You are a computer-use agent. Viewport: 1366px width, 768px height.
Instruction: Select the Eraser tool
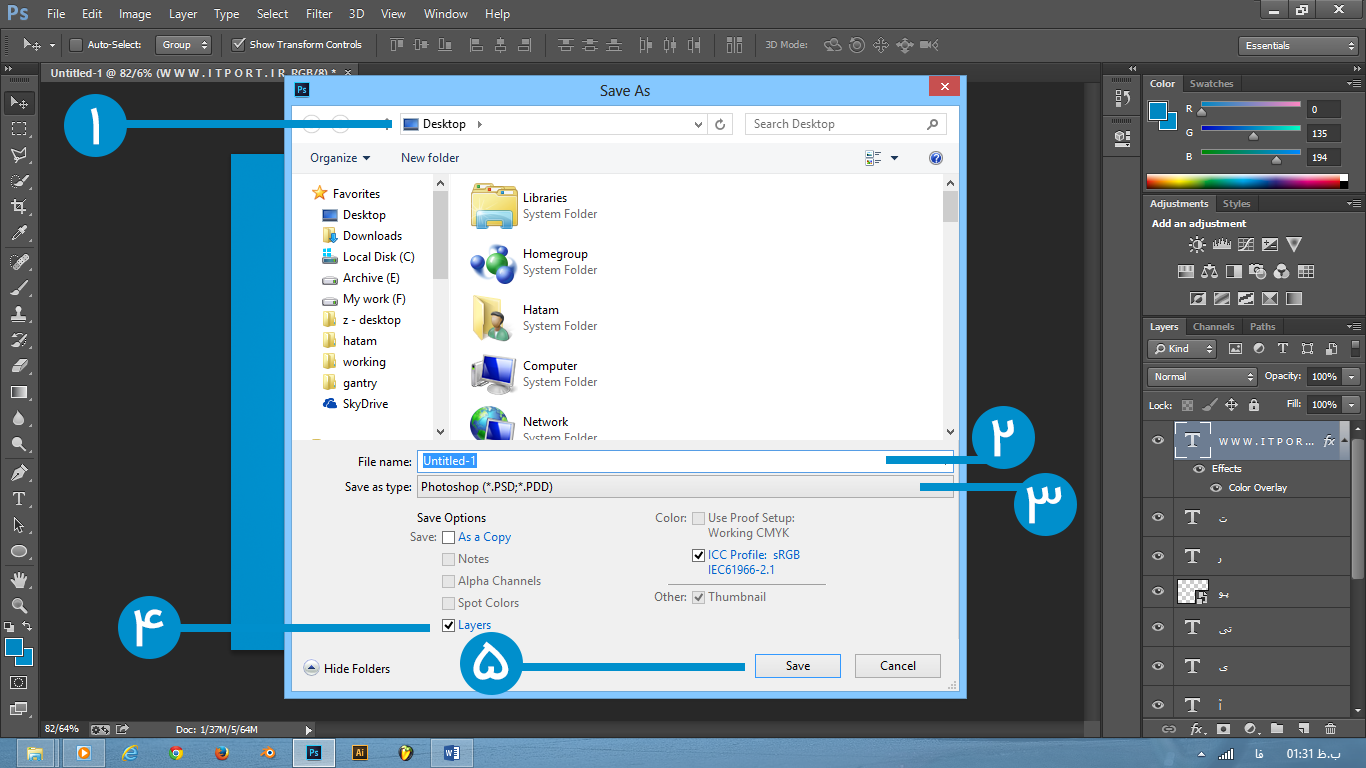pyautogui.click(x=19, y=366)
